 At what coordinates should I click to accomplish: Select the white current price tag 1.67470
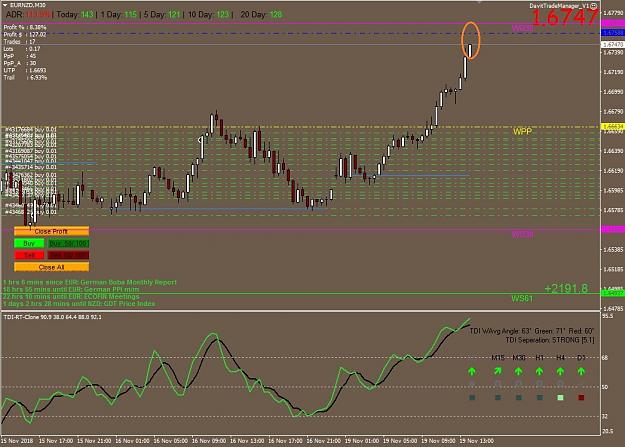tap(613, 44)
